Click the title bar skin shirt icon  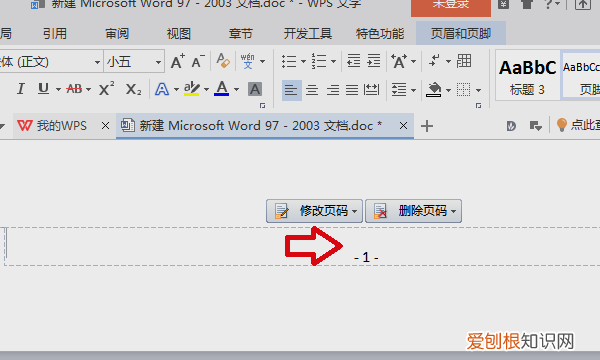[x=527, y=5]
